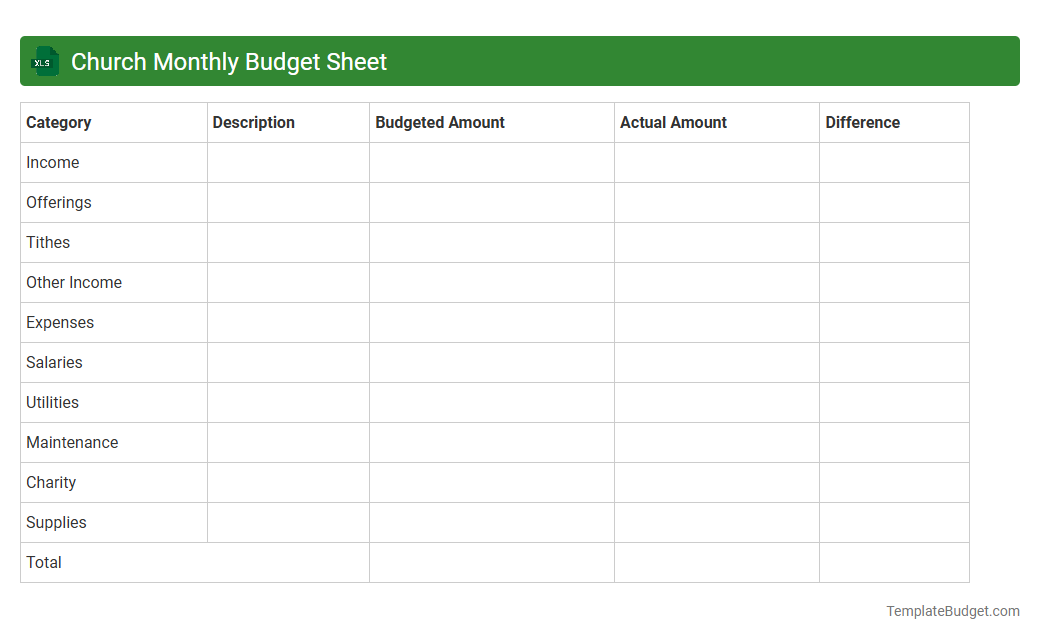This screenshot has height=640, width=1040.
Task: Select the Description column header
Action: coord(253,122)
